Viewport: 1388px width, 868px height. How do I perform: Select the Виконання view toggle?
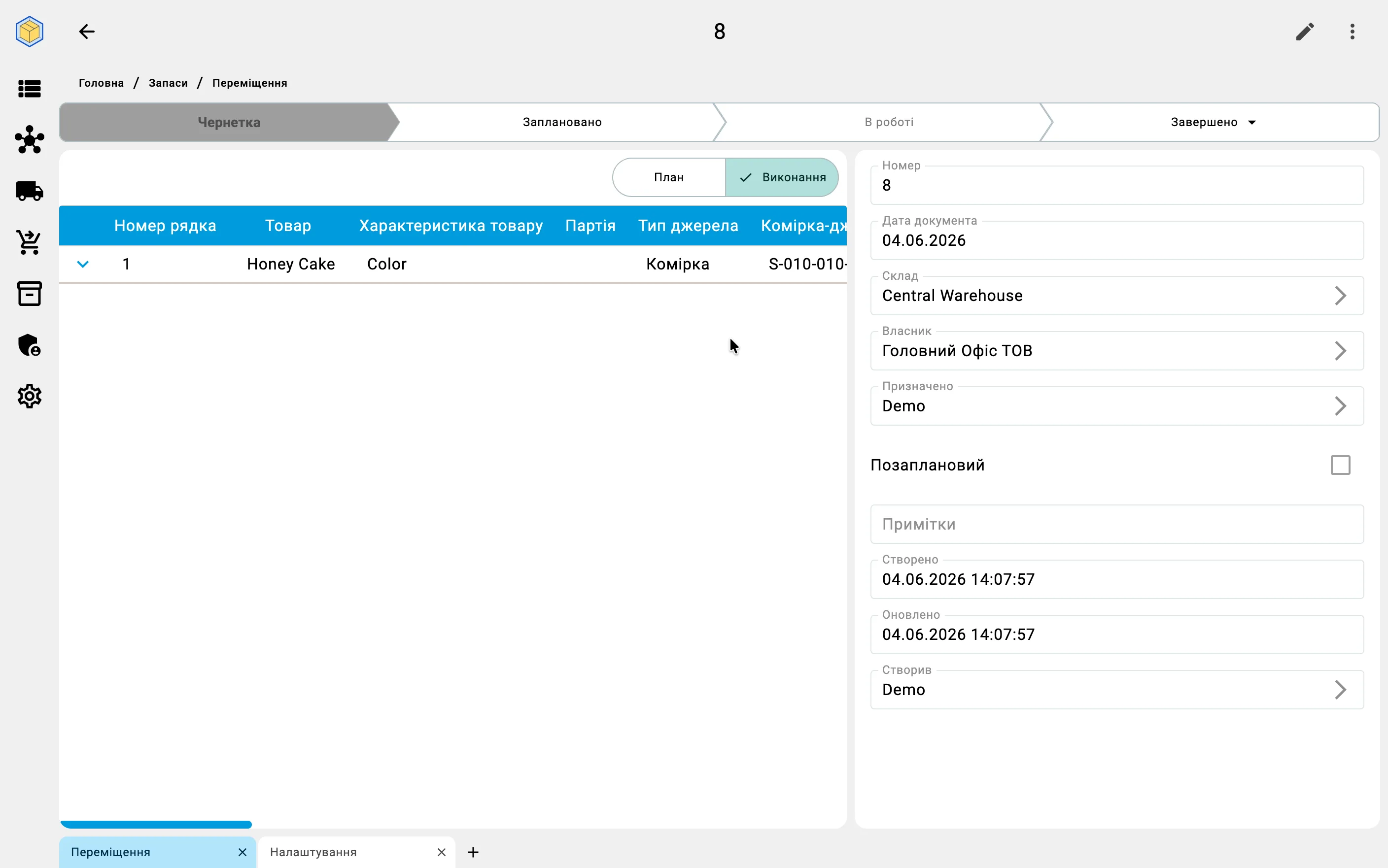(782, 177)
